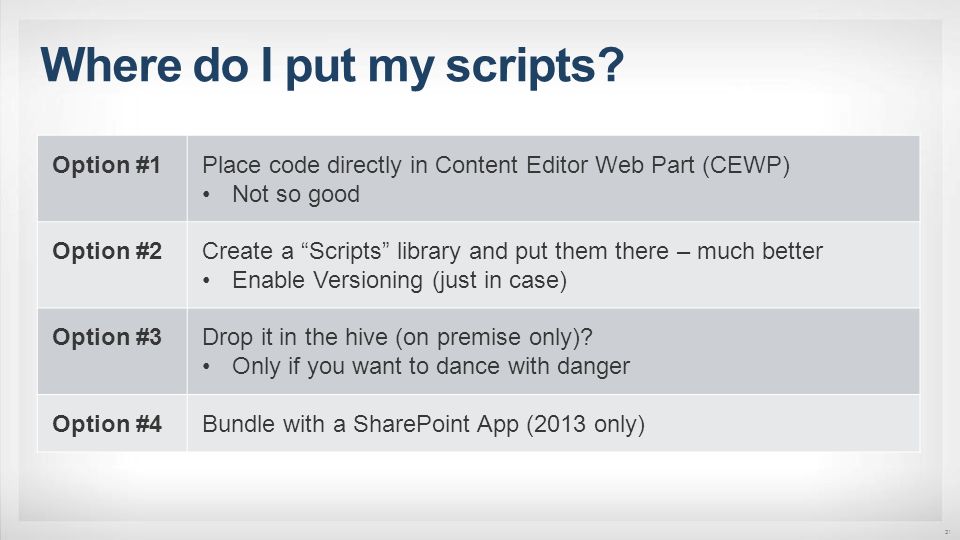Select the "Option #2" label cell

[113, 264]
